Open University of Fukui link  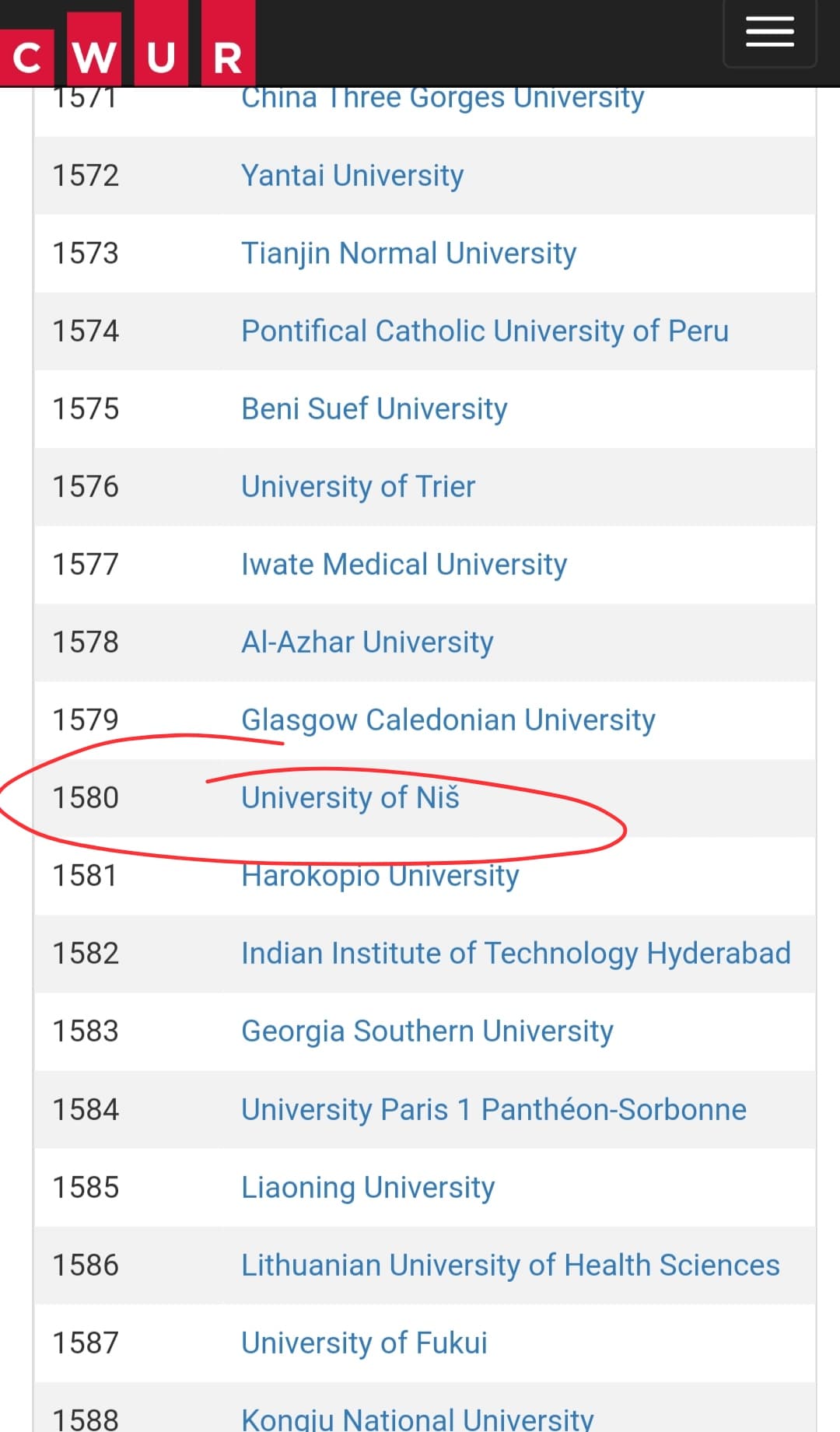(364, 1343)
